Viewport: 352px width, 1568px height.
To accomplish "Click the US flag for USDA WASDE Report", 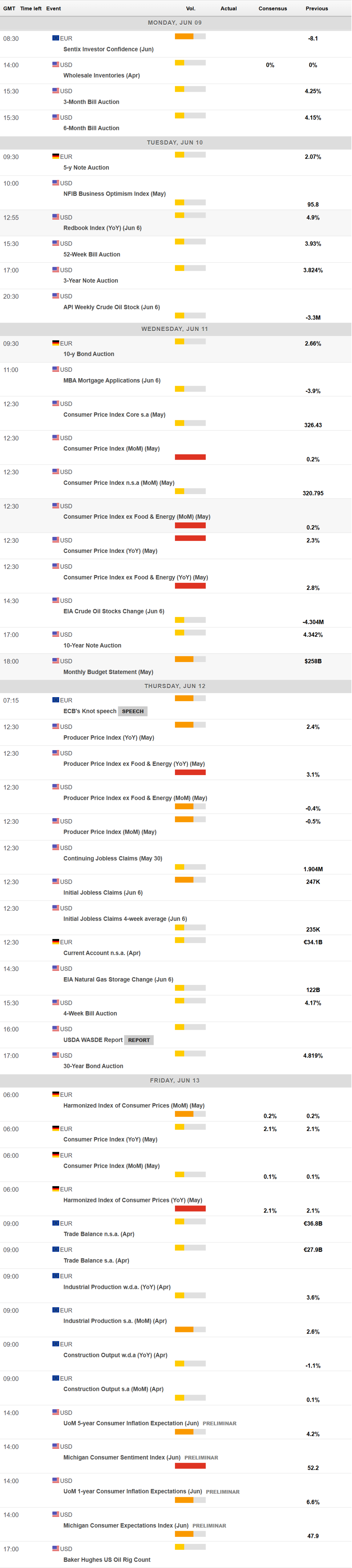I will coord(55,1029).
